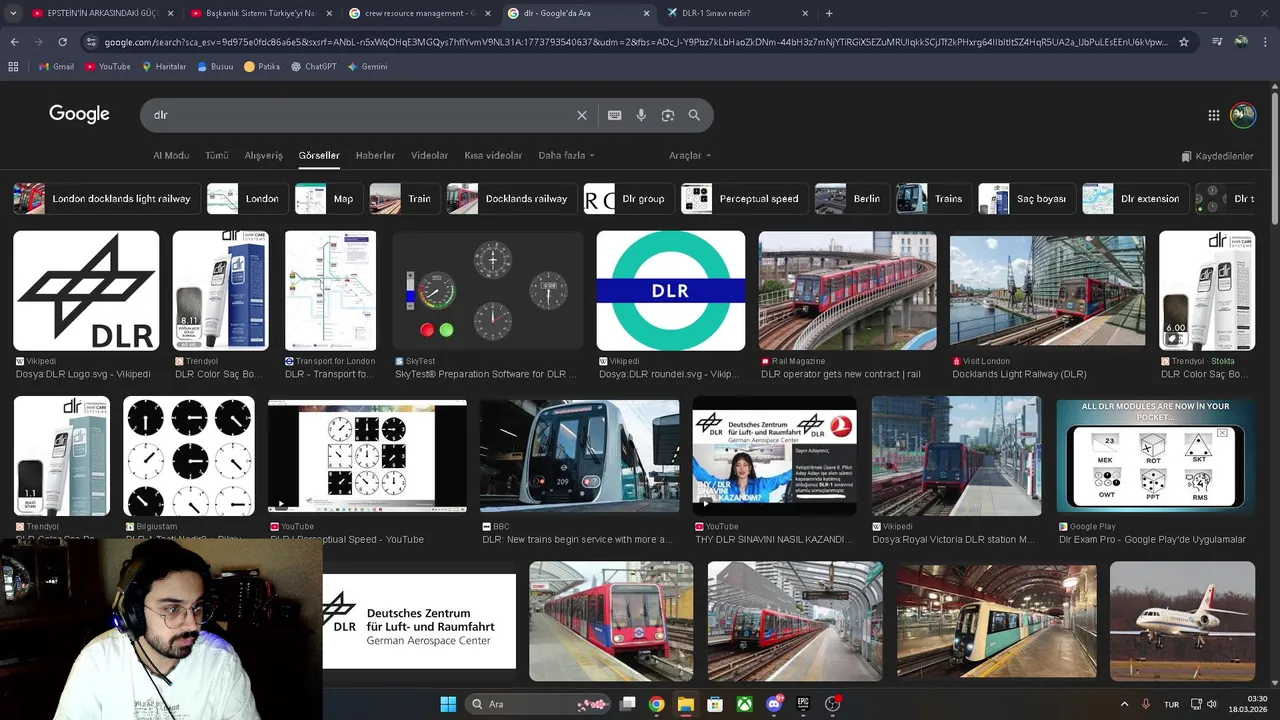Filter by 'London docklands light railway' chip

(x=107, y=198)
